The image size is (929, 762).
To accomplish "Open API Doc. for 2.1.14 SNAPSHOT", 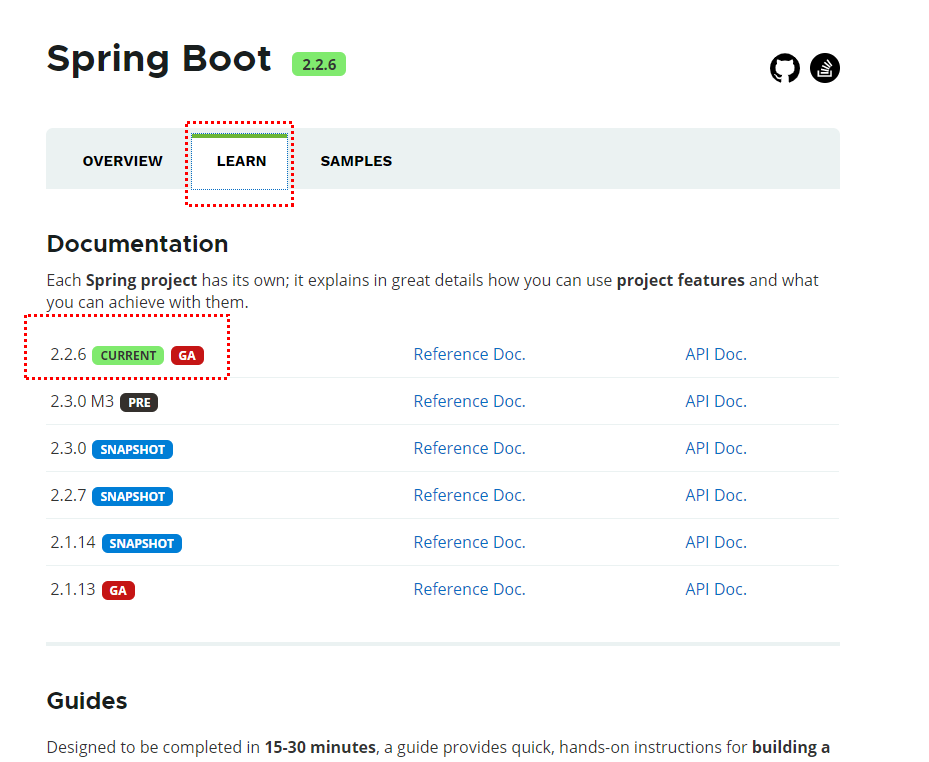I will pyautogui.click(x=716, y=542).
